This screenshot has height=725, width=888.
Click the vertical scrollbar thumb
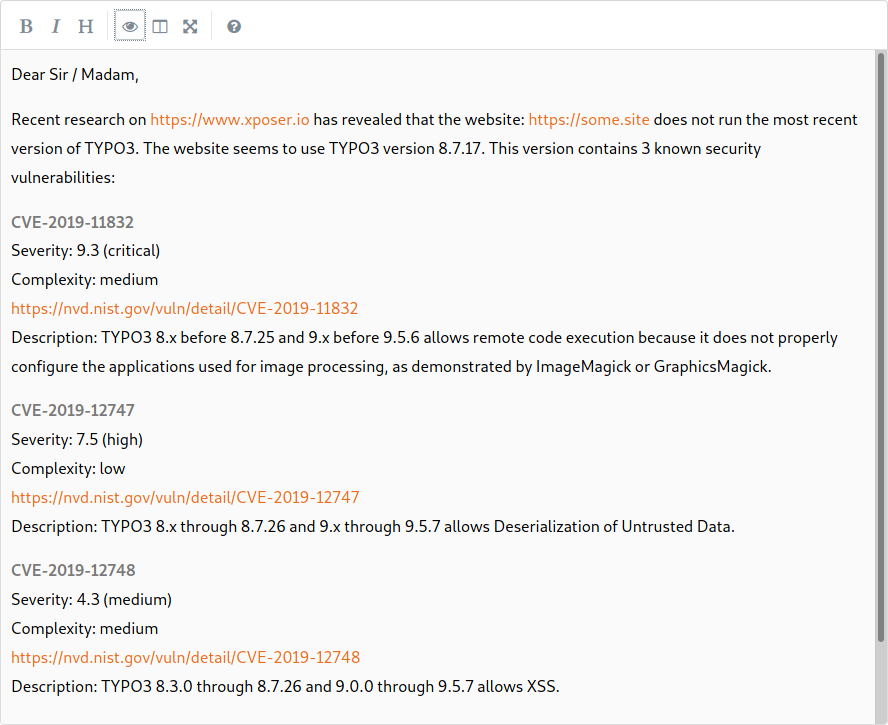point(881,347)
